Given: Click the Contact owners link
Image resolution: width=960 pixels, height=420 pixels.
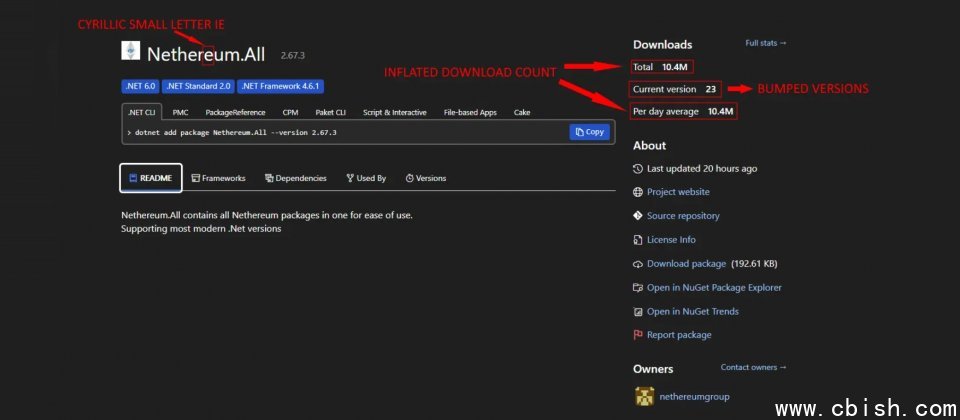Looking at the screenshot, I should (x=753, y=367).
